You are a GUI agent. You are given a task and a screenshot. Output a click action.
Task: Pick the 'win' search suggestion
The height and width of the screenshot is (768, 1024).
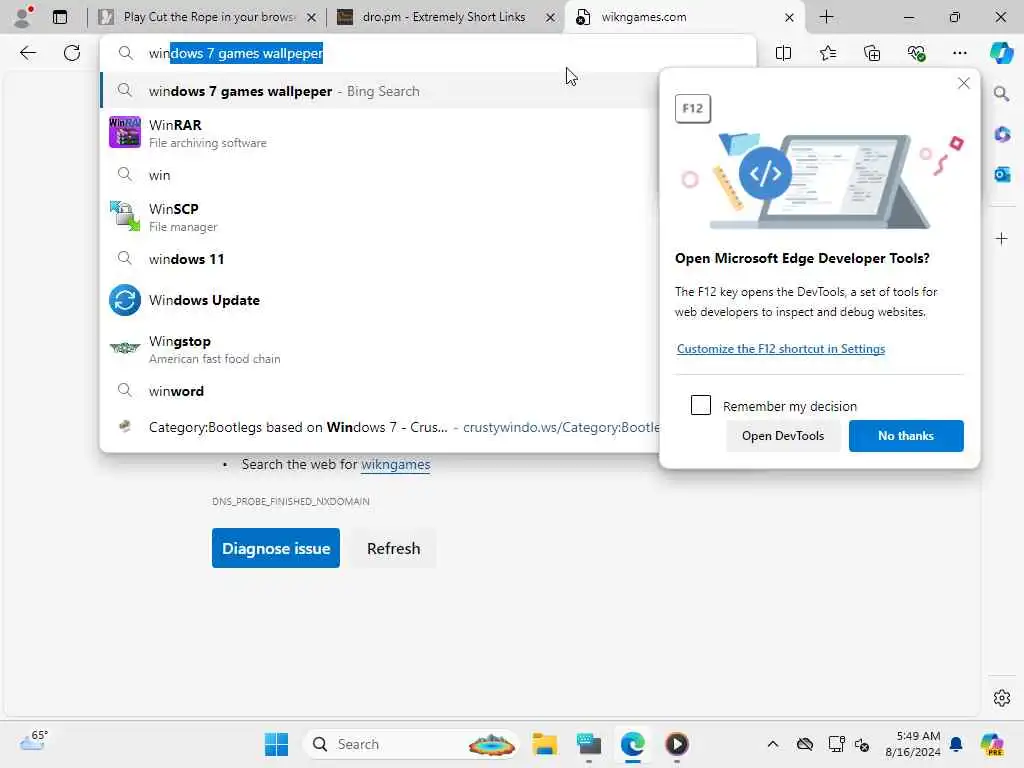(x=380, y=174)
